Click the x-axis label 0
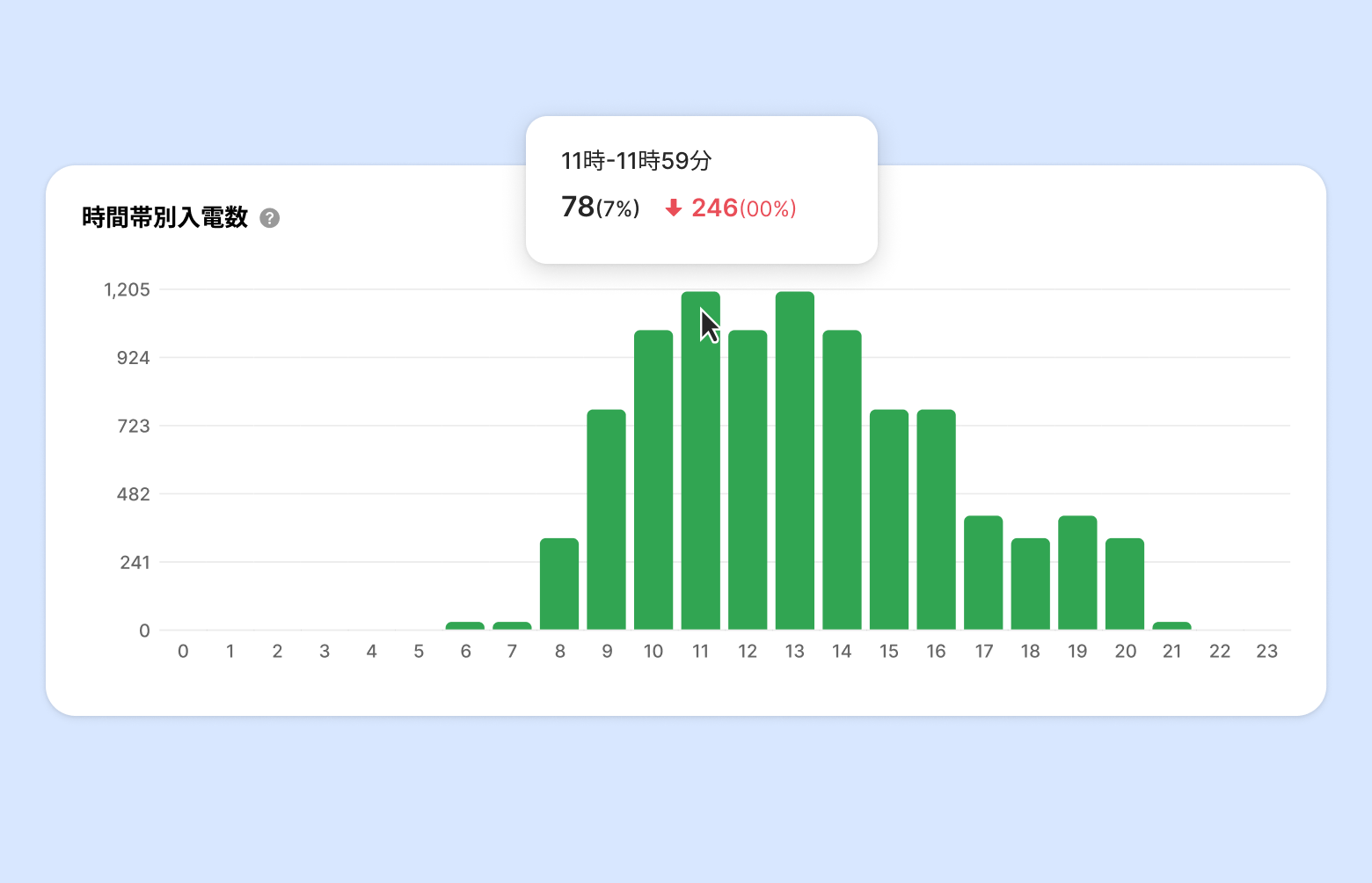1372x883 pixels. point(183,652)
